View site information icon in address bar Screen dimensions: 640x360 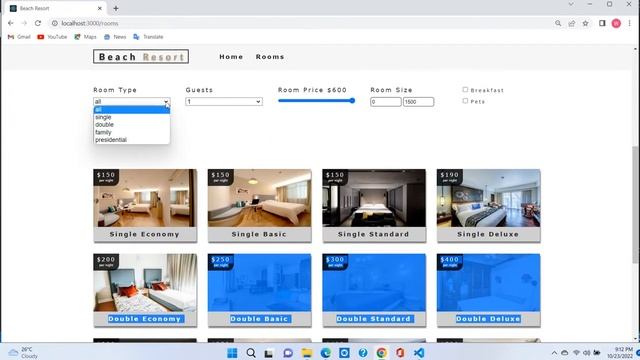[55, 23]
